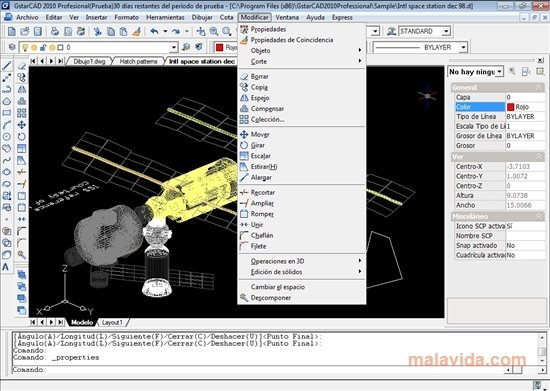The image size is (550, 391).
Task: Open the Herramientas menu
Action: [165, 17]
